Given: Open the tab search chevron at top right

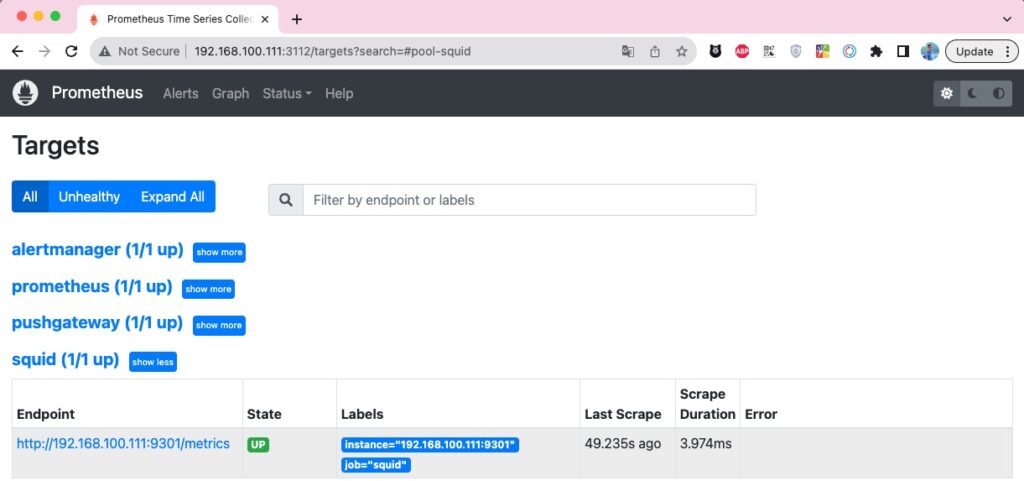Looking at the screenshot, I should 1006,19.
